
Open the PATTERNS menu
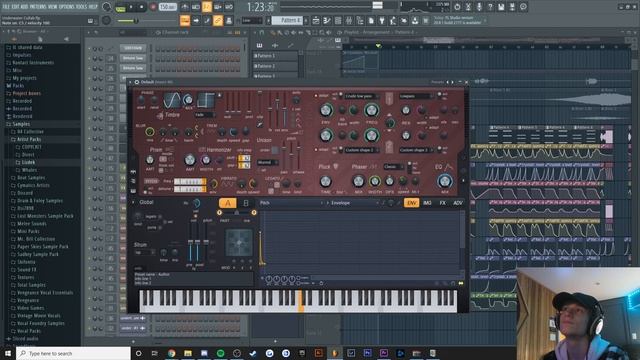coord(38,7)
